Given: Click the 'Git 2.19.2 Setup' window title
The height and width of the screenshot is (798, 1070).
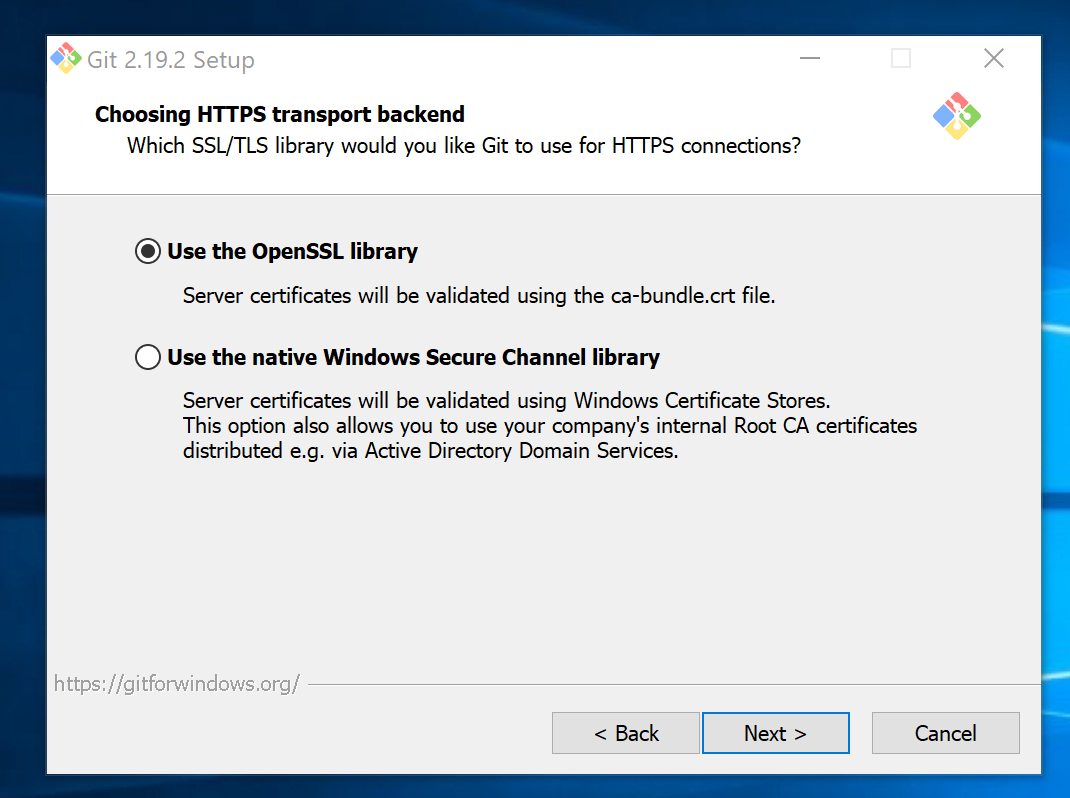Looking at the screenshot, I should 171,60.
